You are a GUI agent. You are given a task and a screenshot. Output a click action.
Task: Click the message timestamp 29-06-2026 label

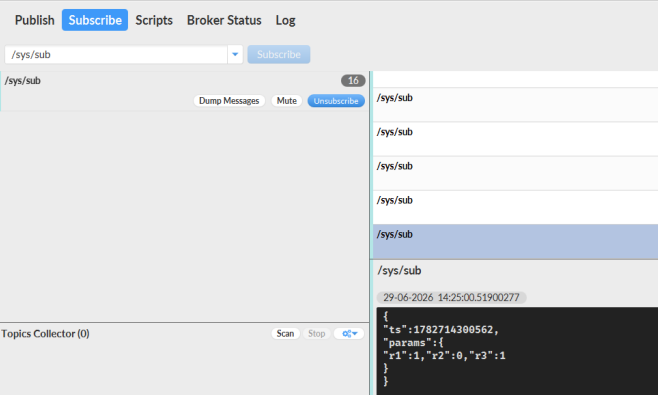point(451,298)
